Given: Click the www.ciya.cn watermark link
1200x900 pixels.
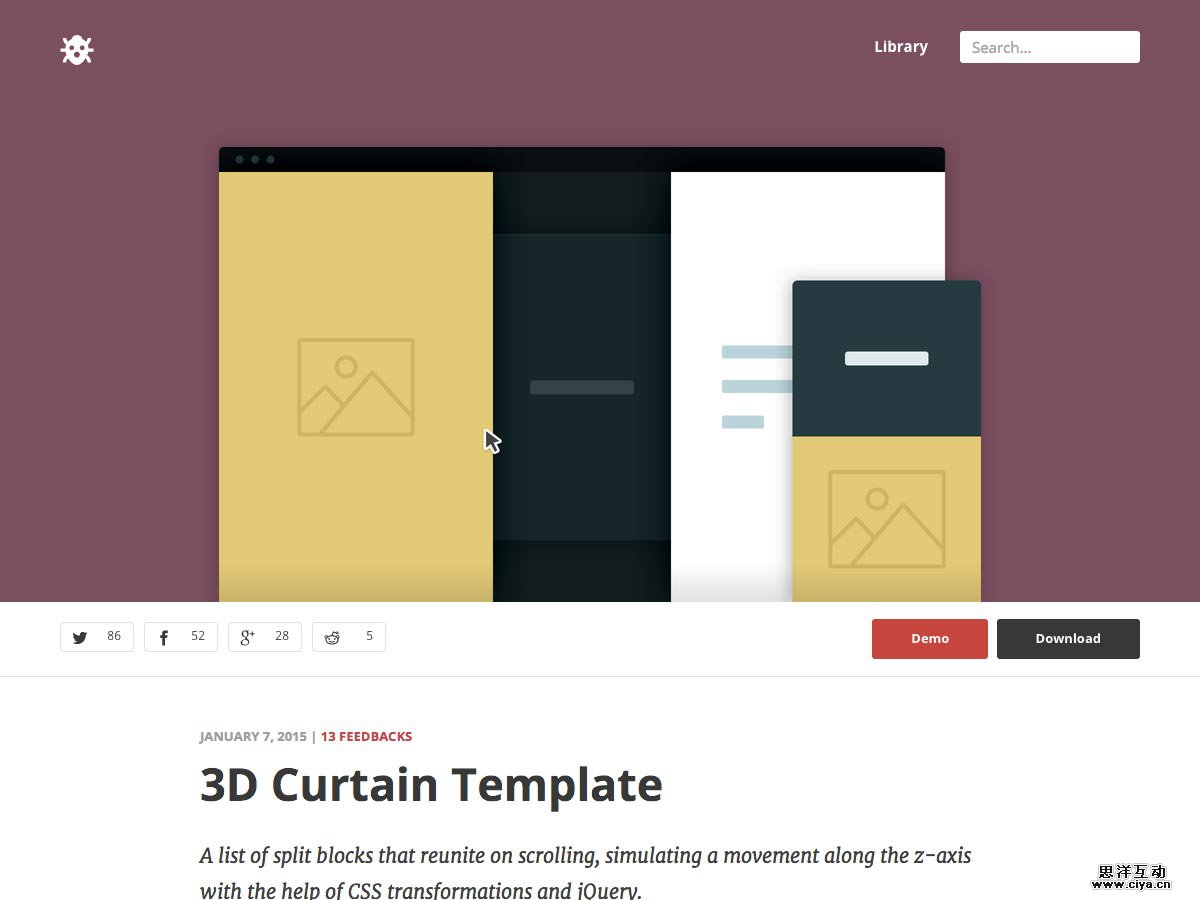Looking at the screenshot, I should click(x=1133, y=884).
